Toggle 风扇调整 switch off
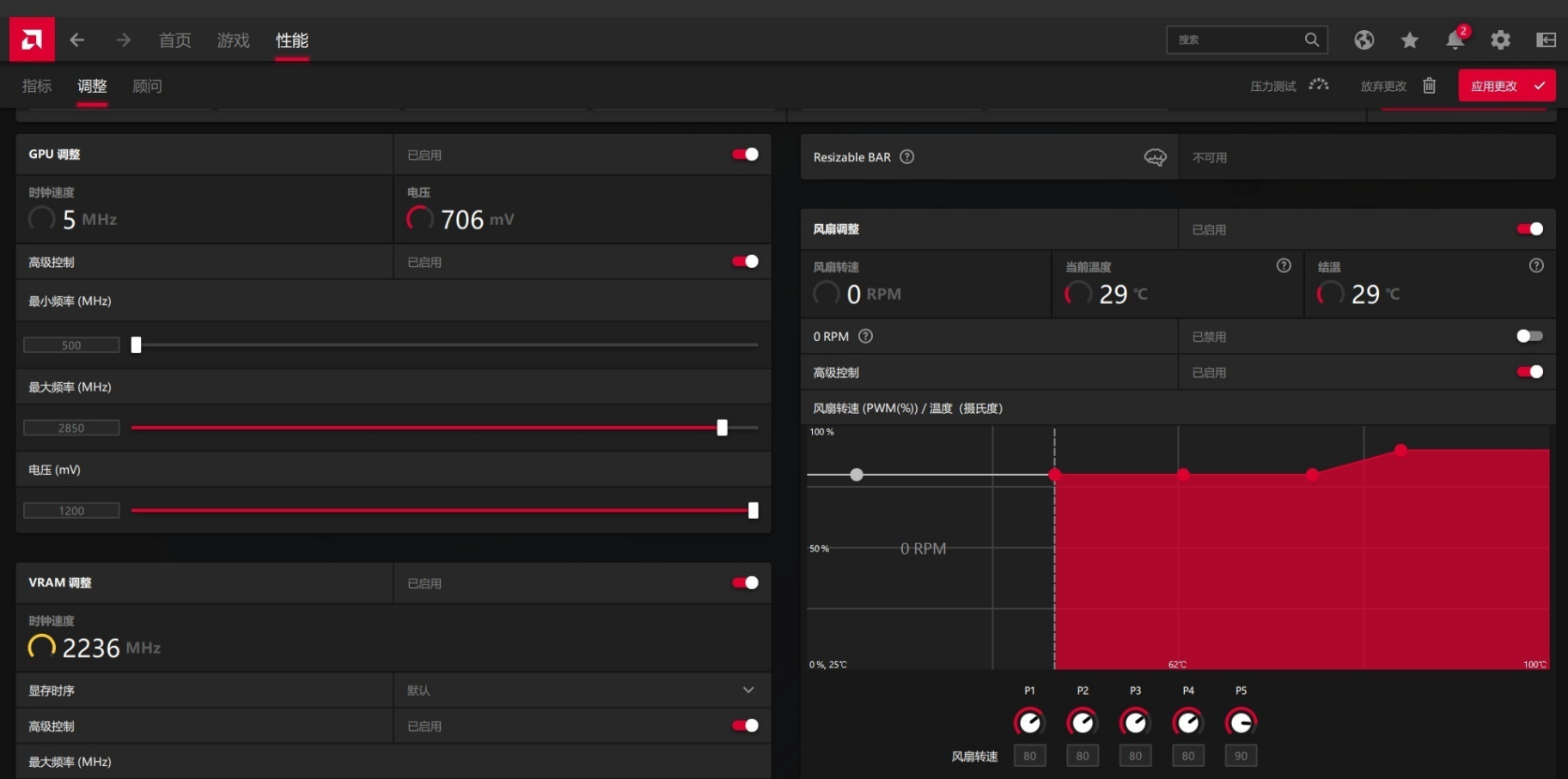 coord(1529,229)
